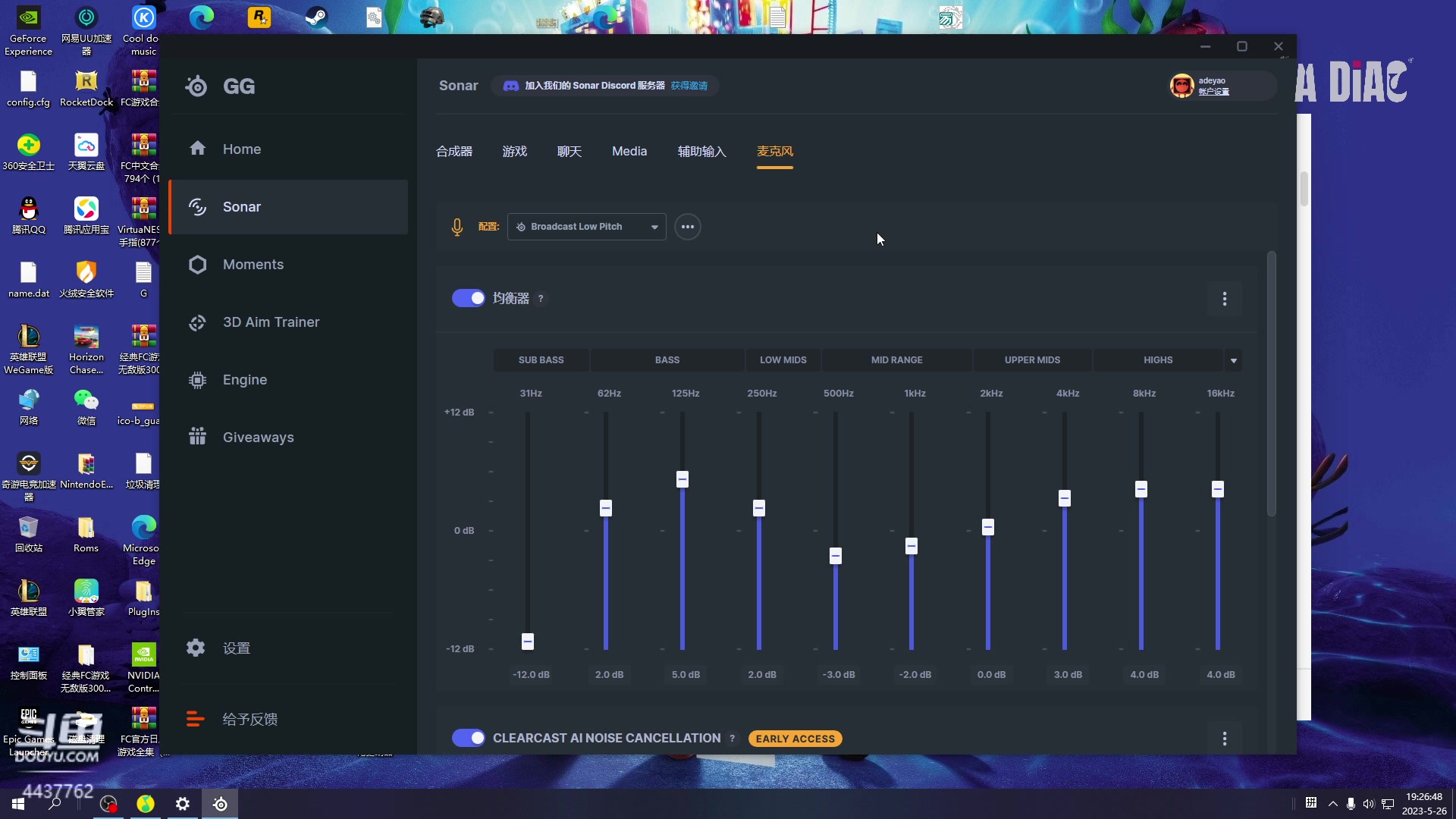The image size is (1456, 819).
Task: Click Settings gear in taskbar
Action: 183,804
